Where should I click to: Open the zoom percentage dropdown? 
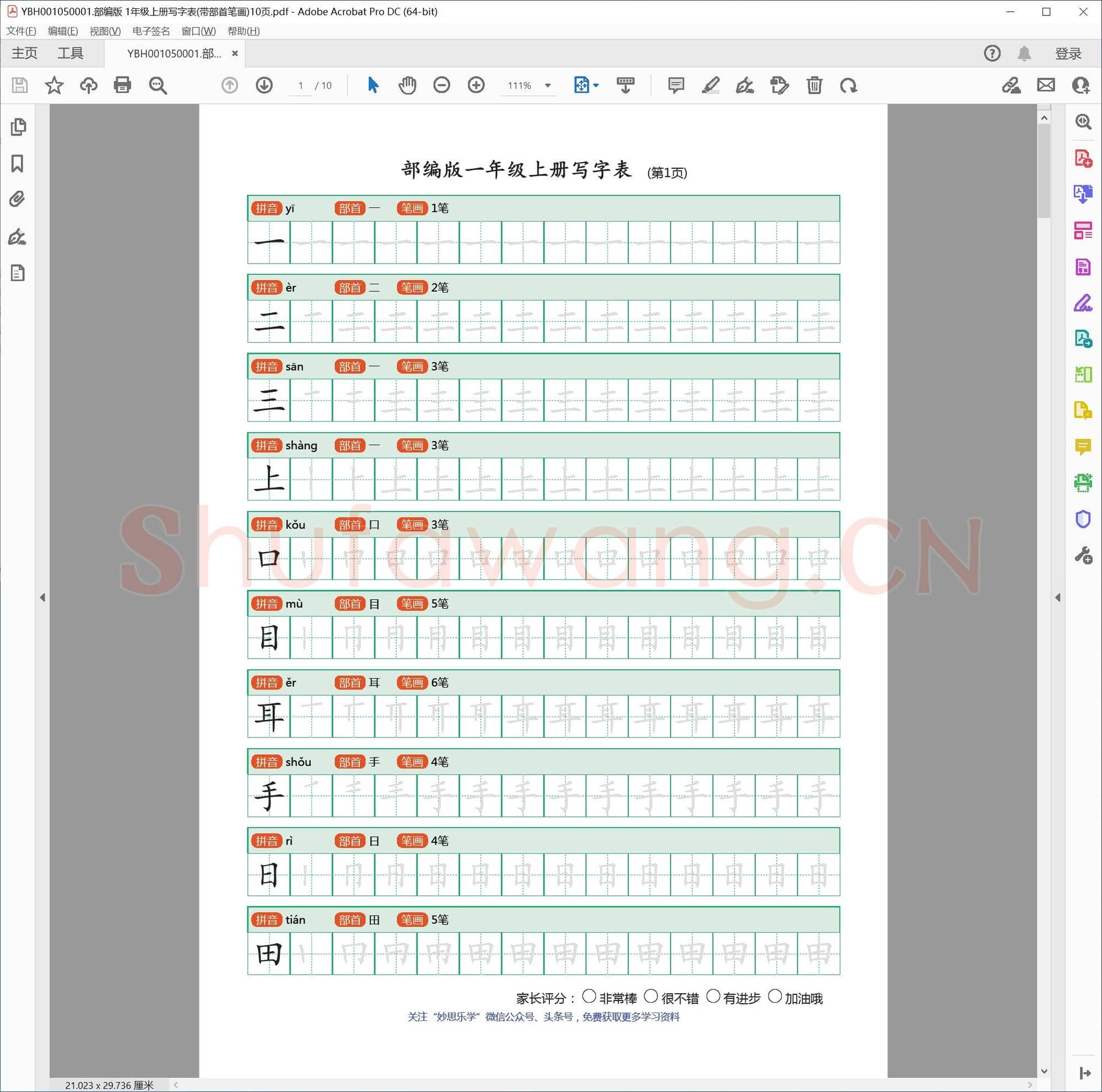(x=547, y=85)
